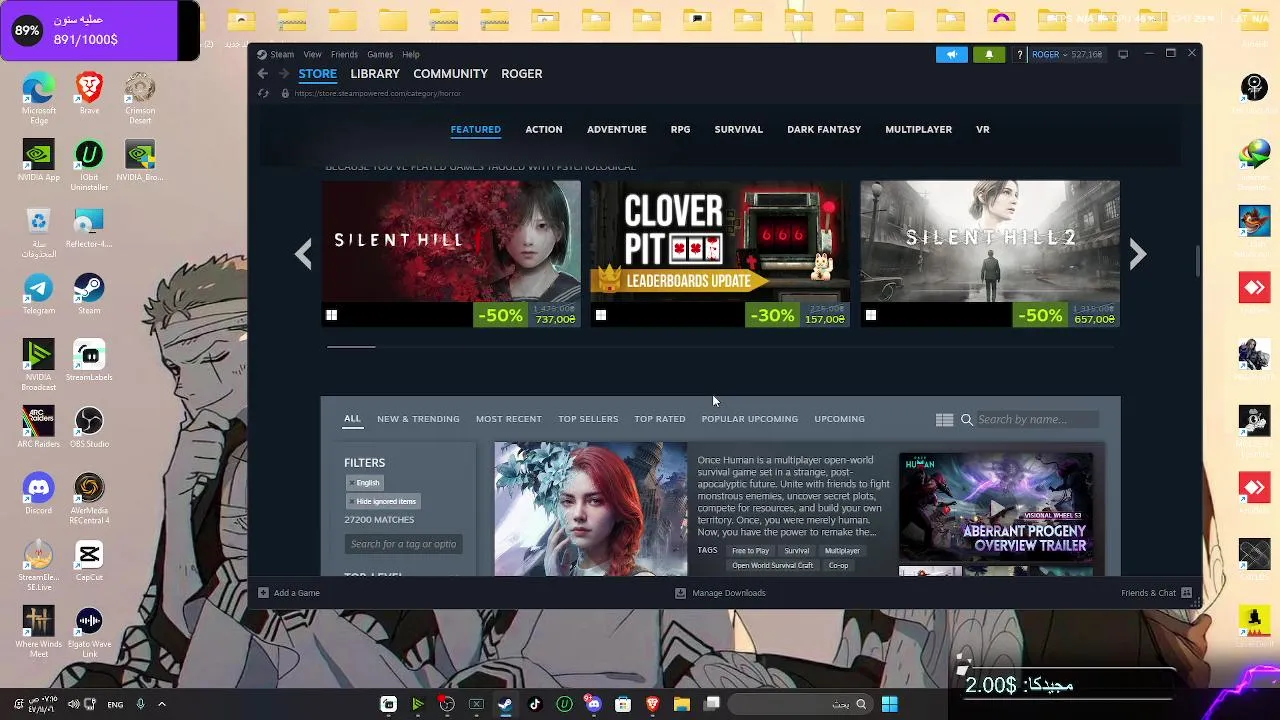Open the ROGER profile section
Screen dimensions: 1280x720
point(522,74)
